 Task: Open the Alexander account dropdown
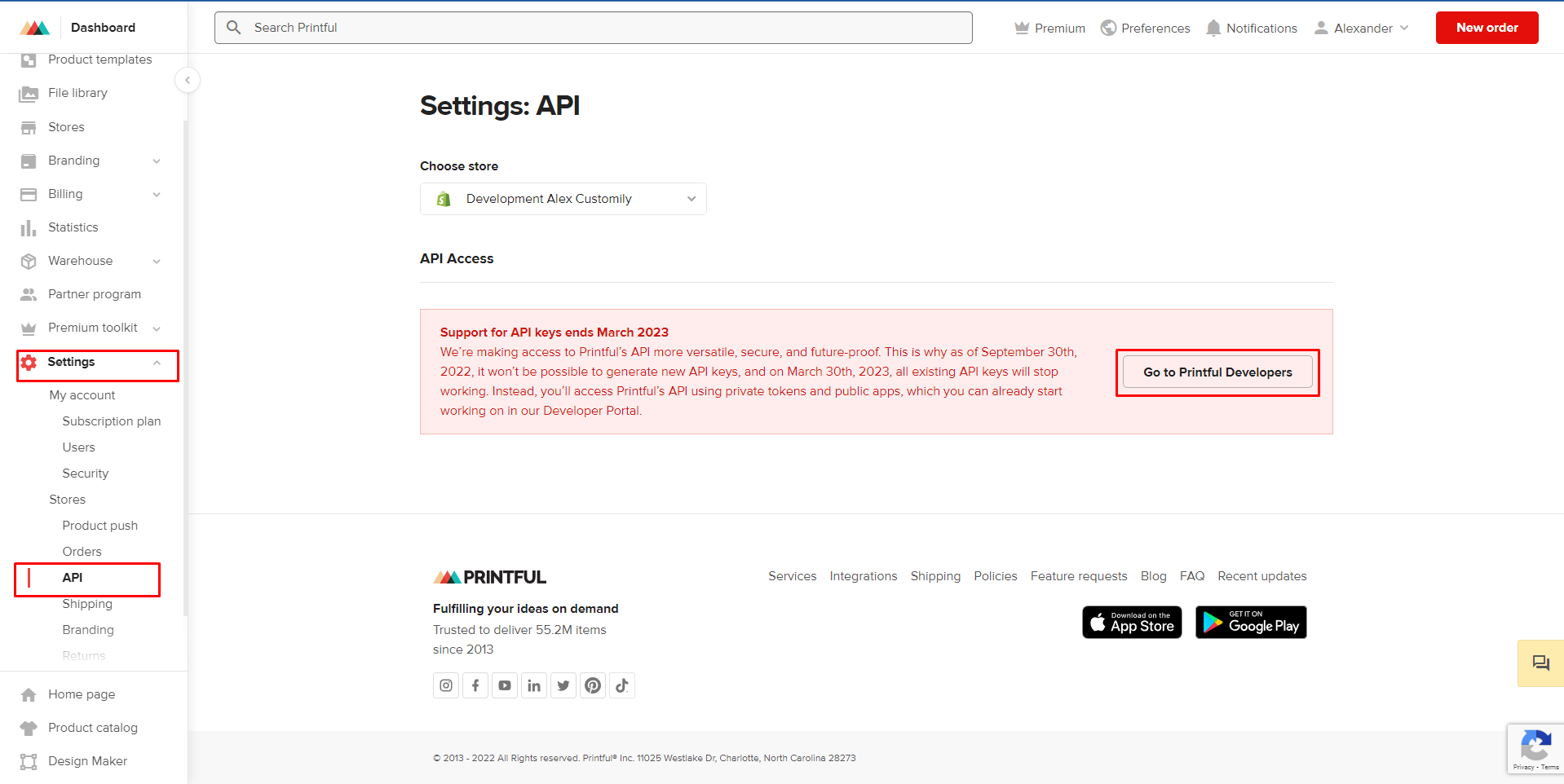(x=1360, y=27)
